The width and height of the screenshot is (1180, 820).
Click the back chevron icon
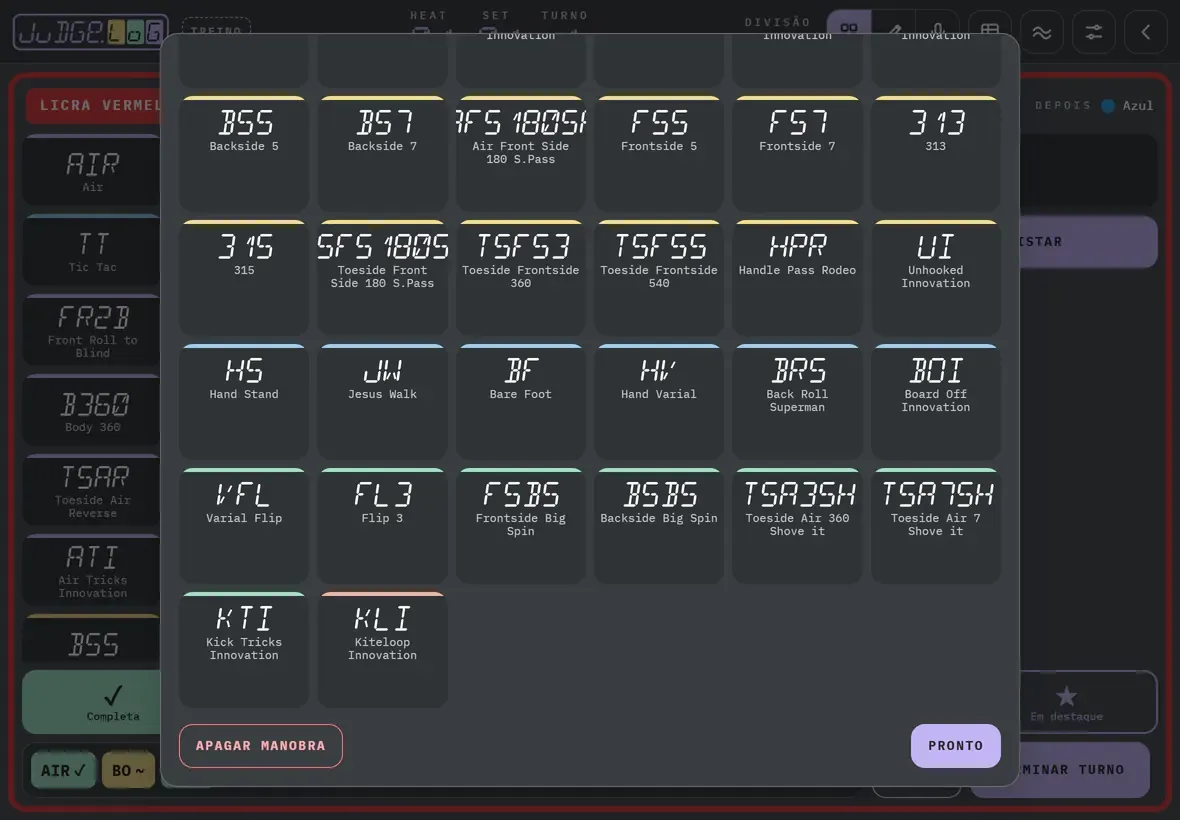click(1145, 32)
